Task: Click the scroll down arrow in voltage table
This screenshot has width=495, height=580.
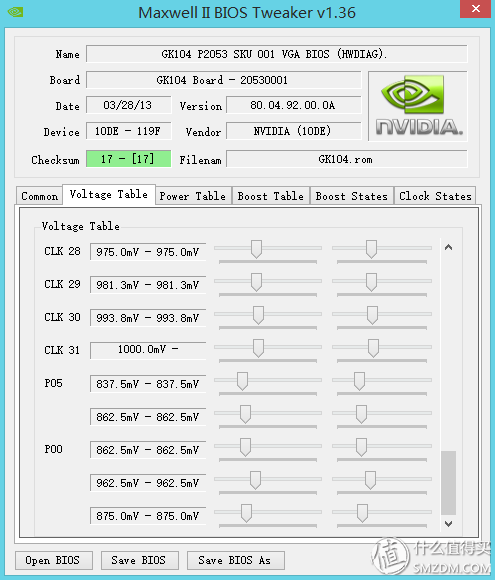Action: point(448,524)
